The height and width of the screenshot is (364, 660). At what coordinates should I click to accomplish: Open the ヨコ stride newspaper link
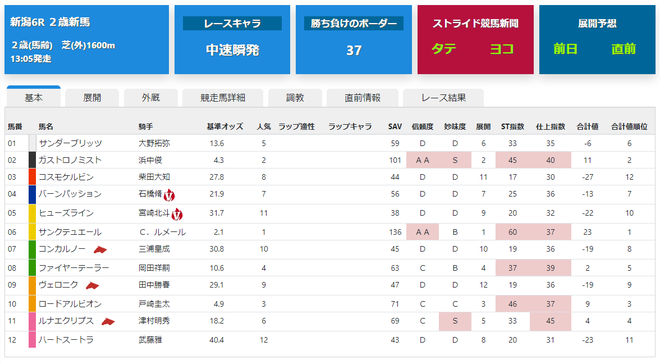[x=502, y=49]
